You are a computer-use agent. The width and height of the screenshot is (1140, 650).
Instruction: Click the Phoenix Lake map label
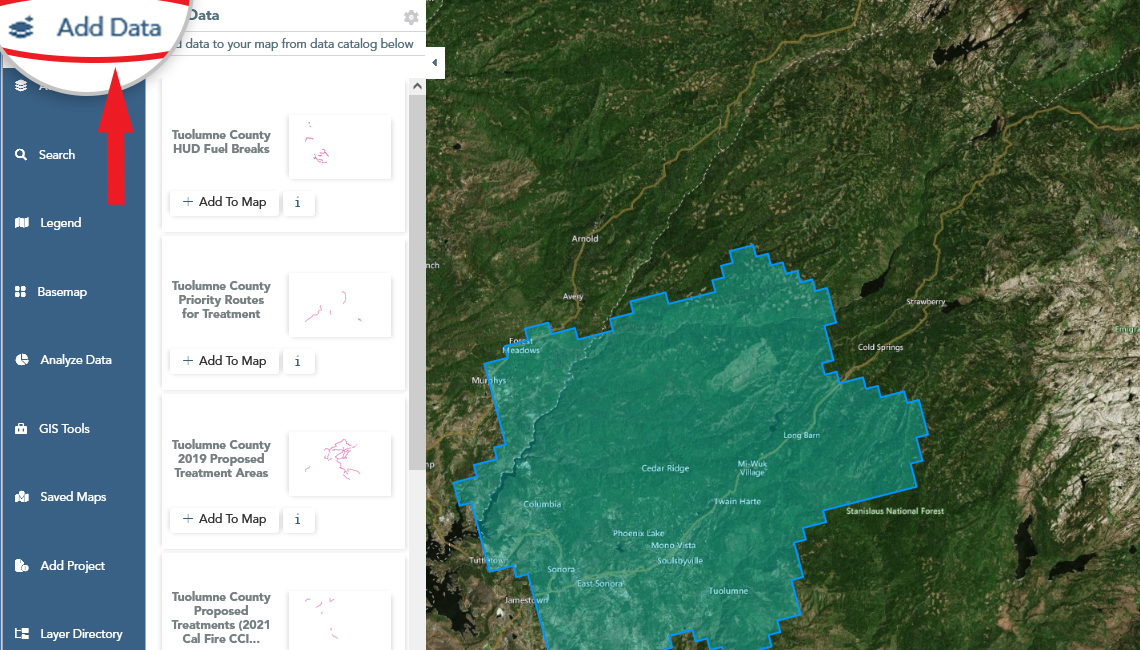(638, 534)
